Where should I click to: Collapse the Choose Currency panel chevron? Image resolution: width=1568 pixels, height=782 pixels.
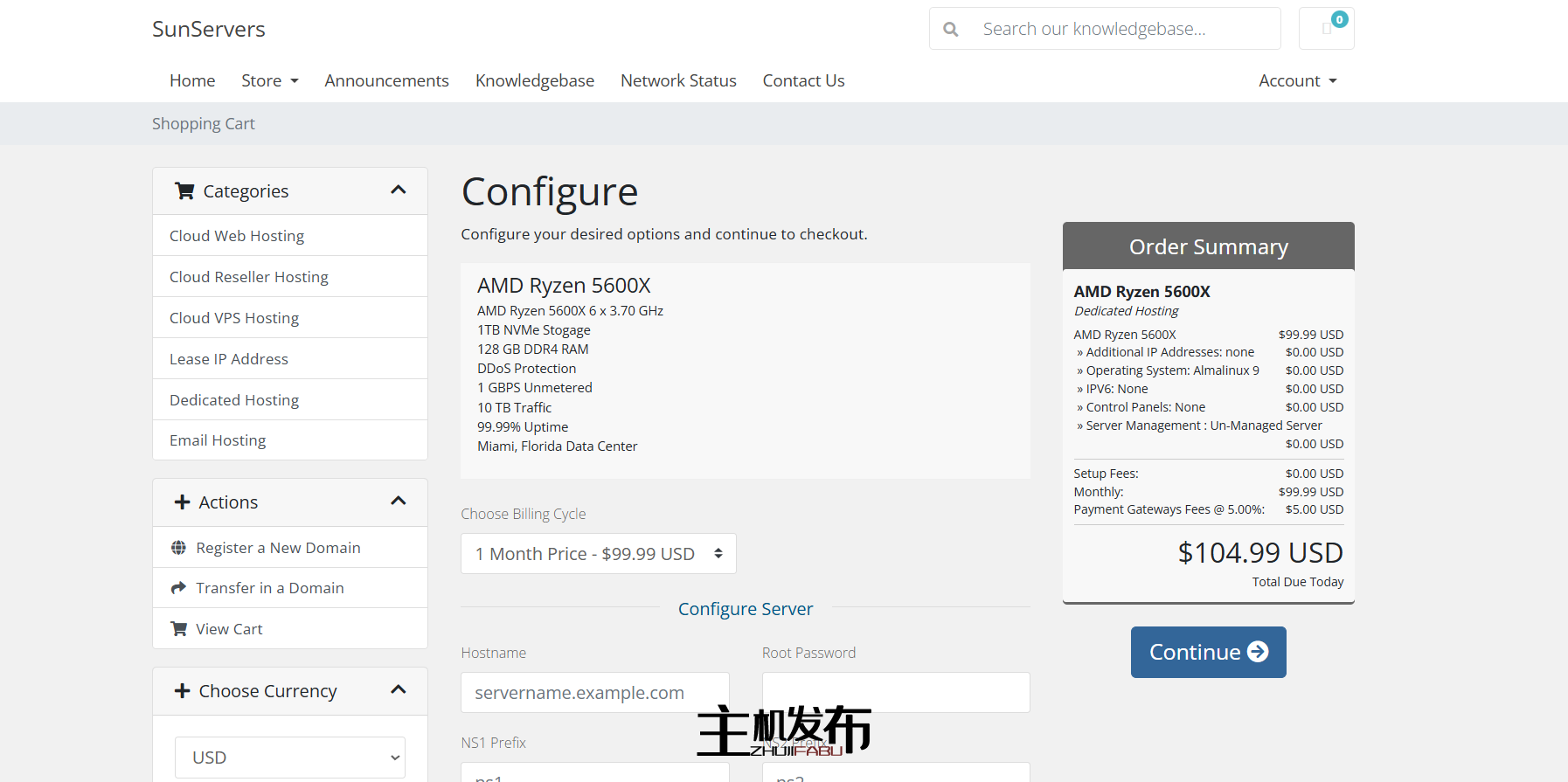point(399,690)
